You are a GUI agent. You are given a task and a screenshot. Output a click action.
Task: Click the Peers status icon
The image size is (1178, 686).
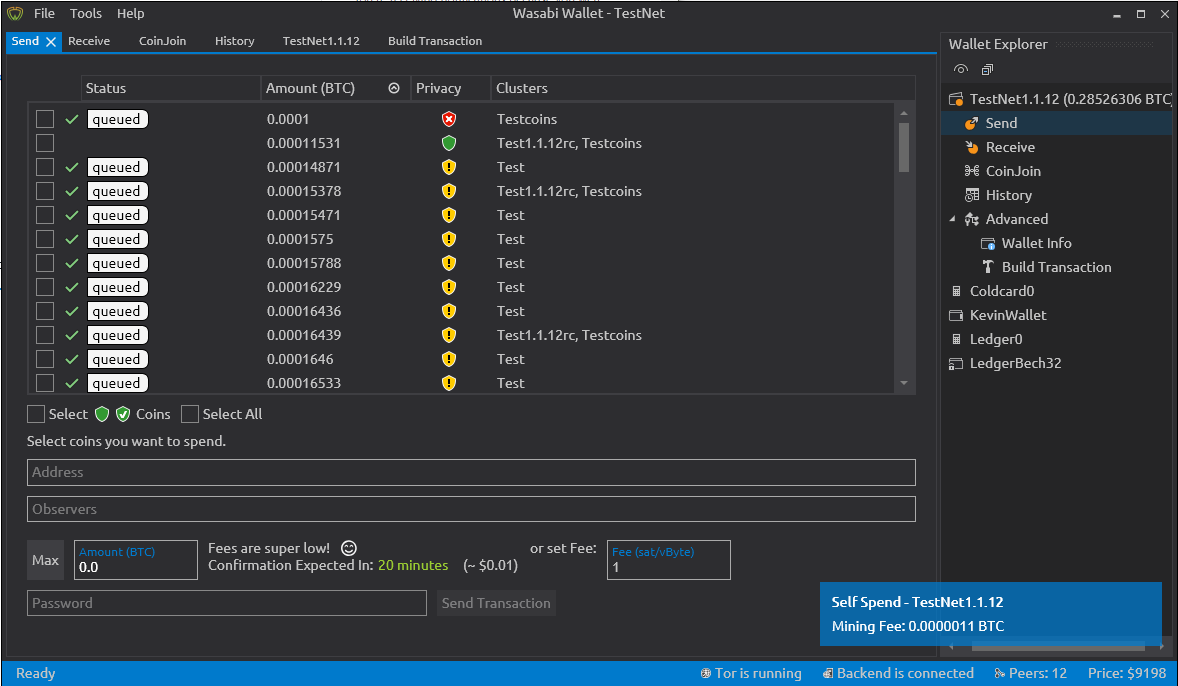tap(999, 673)
